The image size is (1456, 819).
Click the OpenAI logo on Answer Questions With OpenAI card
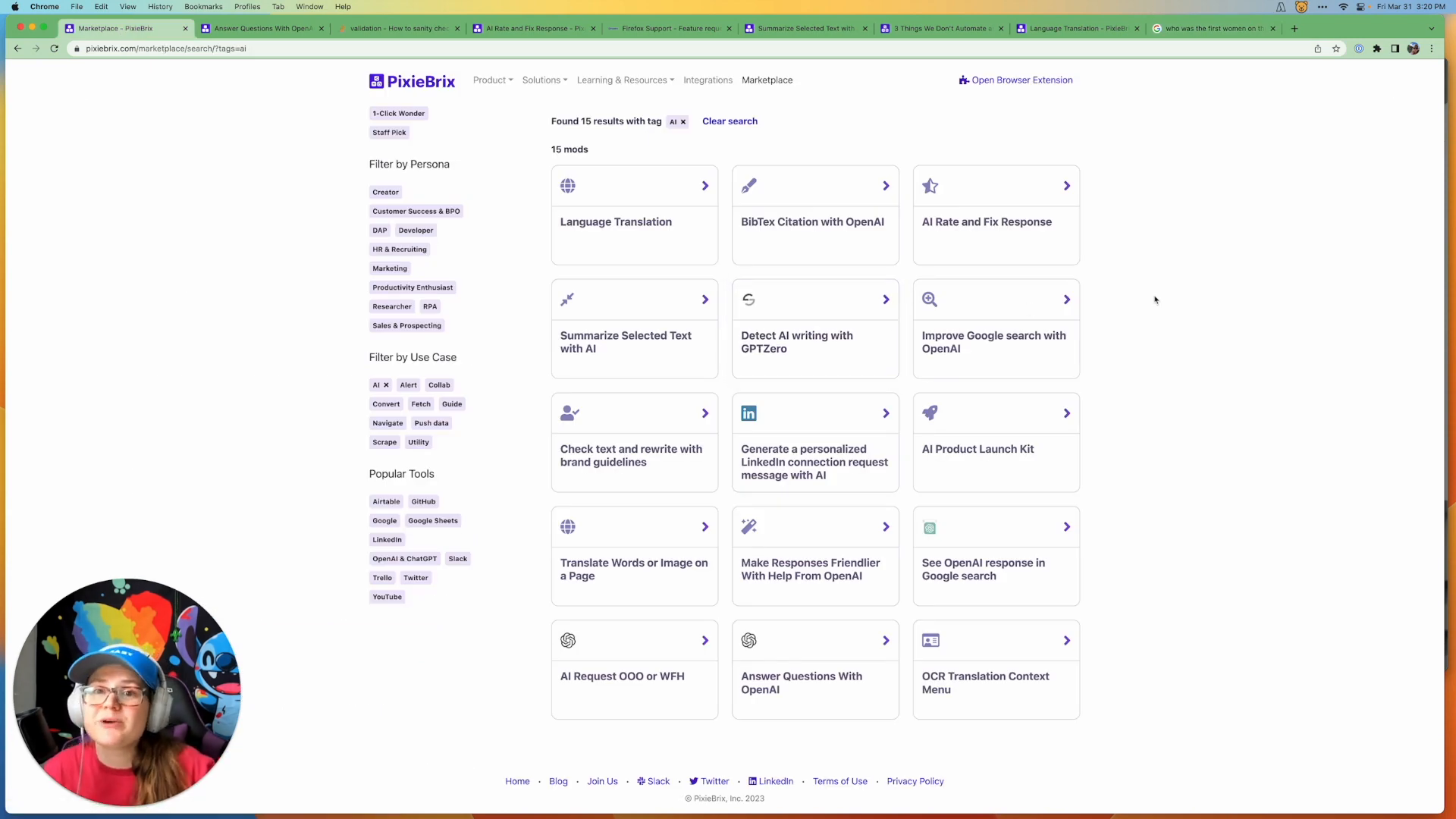[x=748, y=641]
